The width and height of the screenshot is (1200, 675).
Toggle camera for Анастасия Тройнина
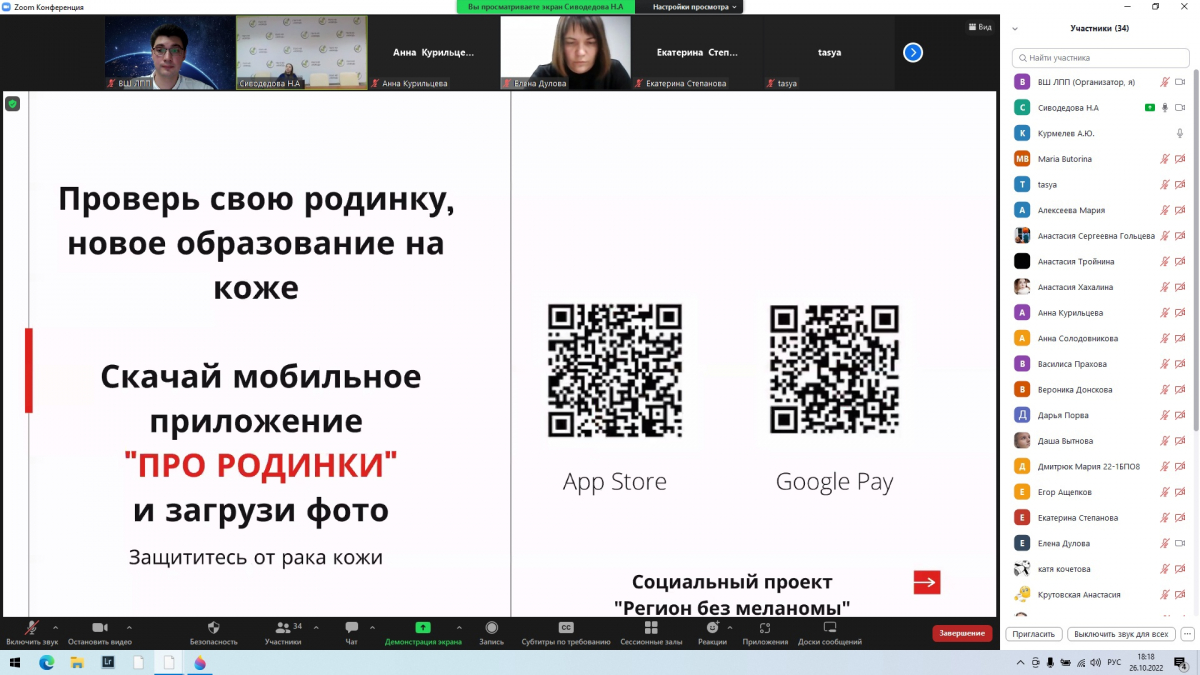point(1180,261)
